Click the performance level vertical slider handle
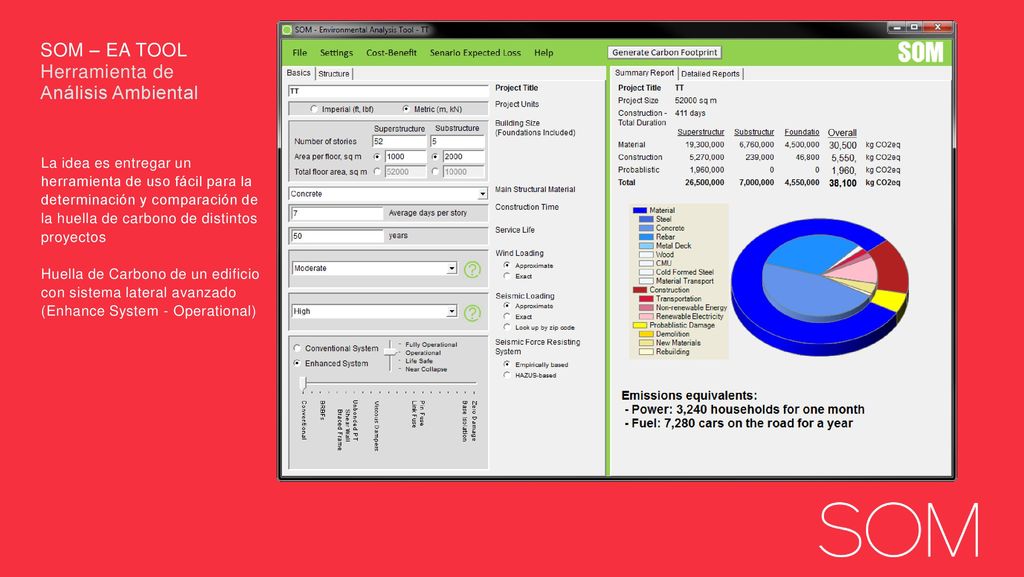This screenshot has width=1024, height=577. point(390,352)
